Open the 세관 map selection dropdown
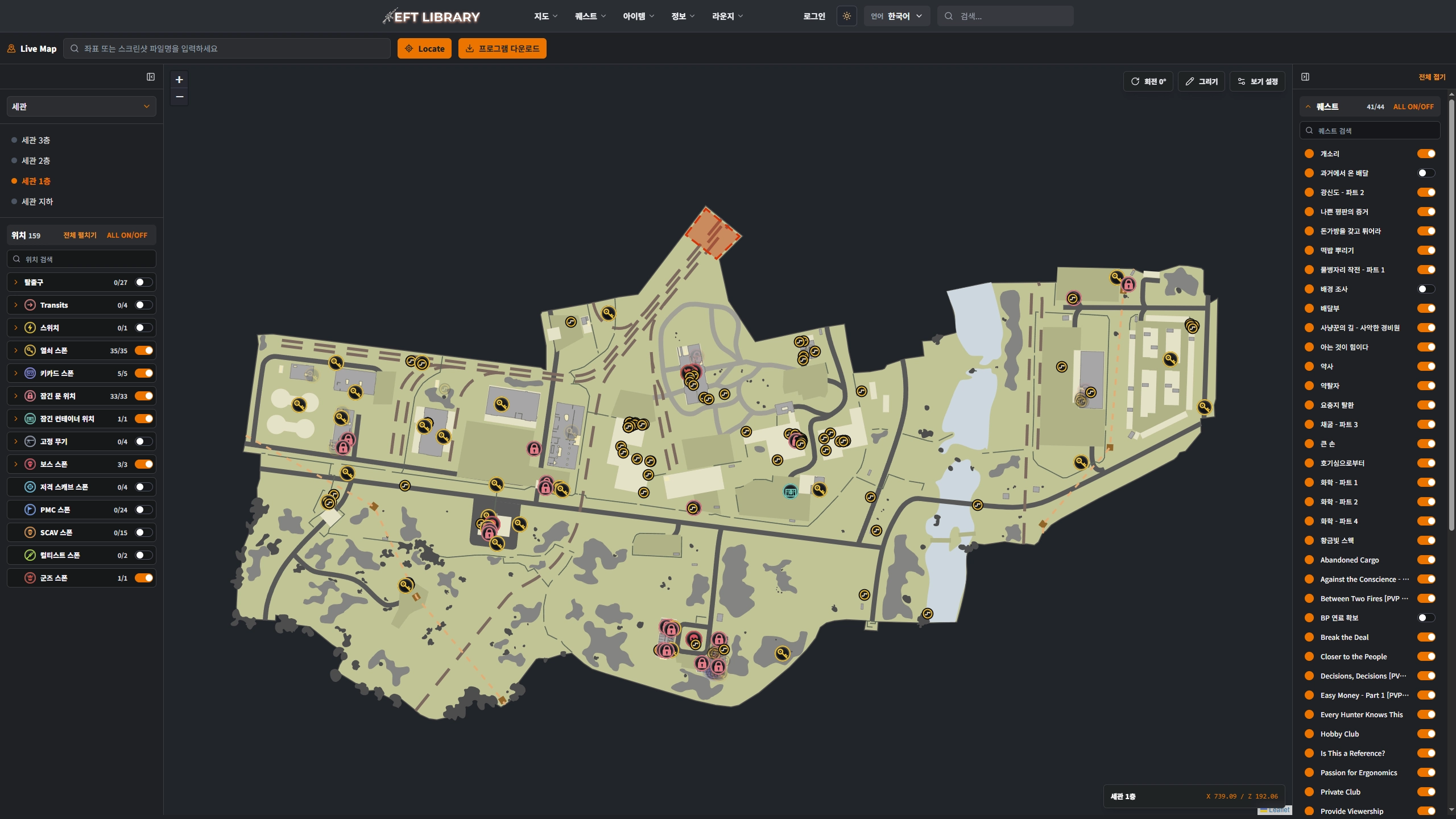Screen dimensions: 1456x819 pyautogui.click(x=81, y=106)
